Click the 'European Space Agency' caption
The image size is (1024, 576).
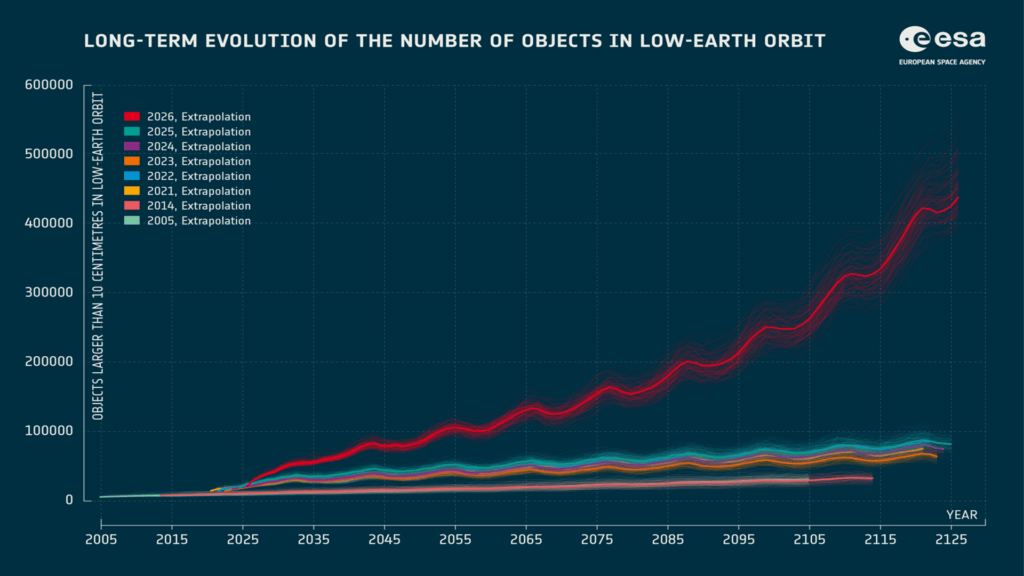pos(942,62)
